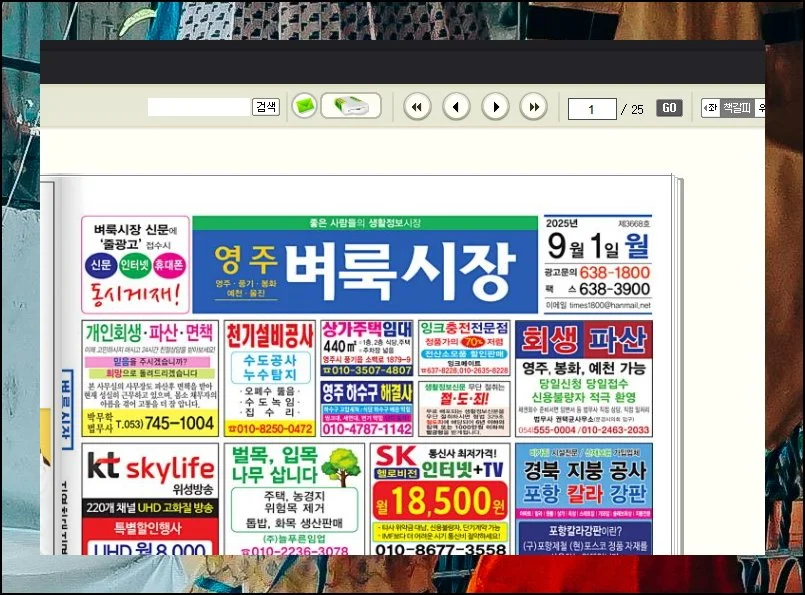
Task: Open the 회생 파산 ad
Action: click(x=583, y=378)
